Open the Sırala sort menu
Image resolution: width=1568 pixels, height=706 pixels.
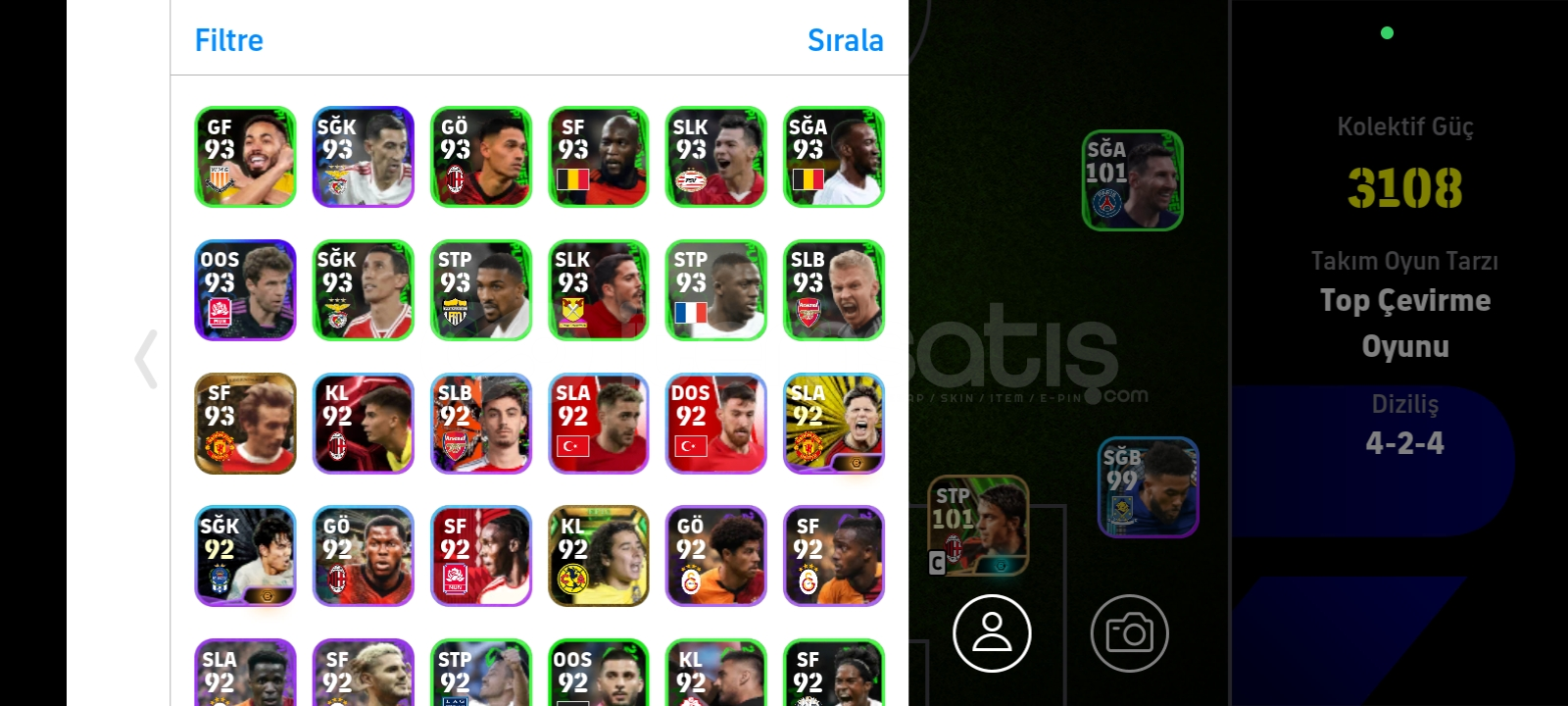[x=845, y=40]
